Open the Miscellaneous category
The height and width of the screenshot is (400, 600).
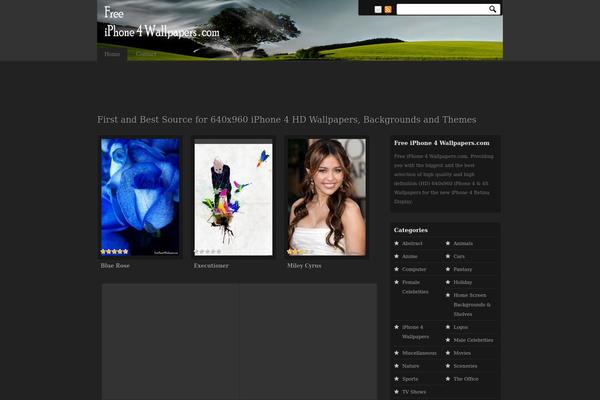pyautogui.click(x=419, y=353)
